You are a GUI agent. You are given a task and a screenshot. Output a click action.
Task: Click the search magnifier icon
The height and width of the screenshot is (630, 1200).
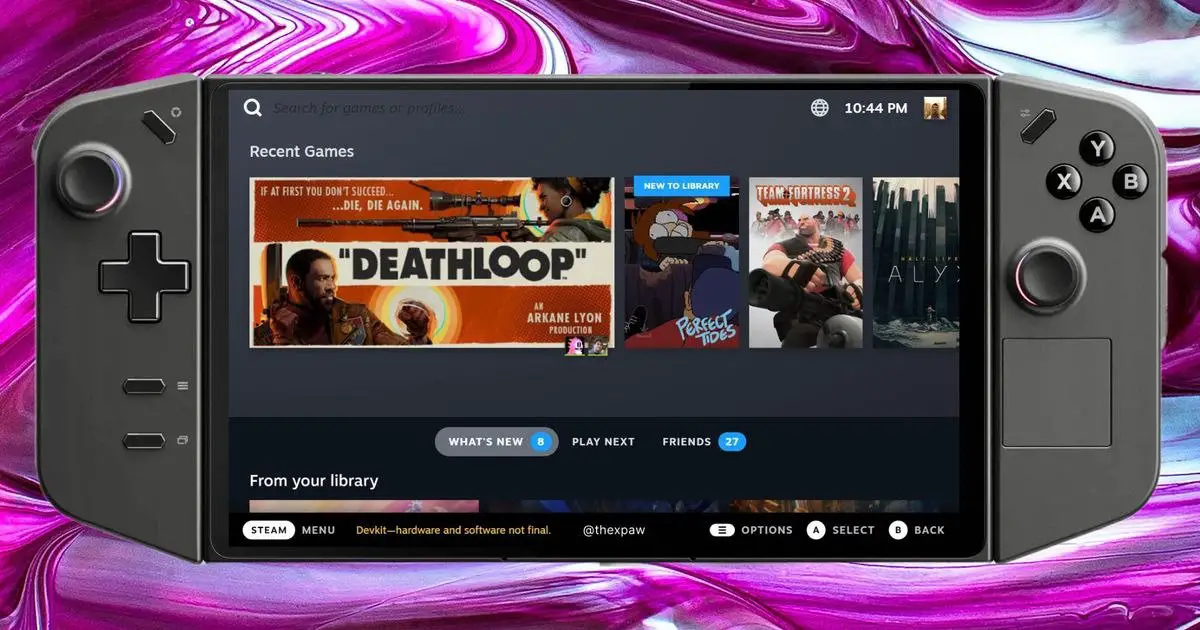pos(253,108)
